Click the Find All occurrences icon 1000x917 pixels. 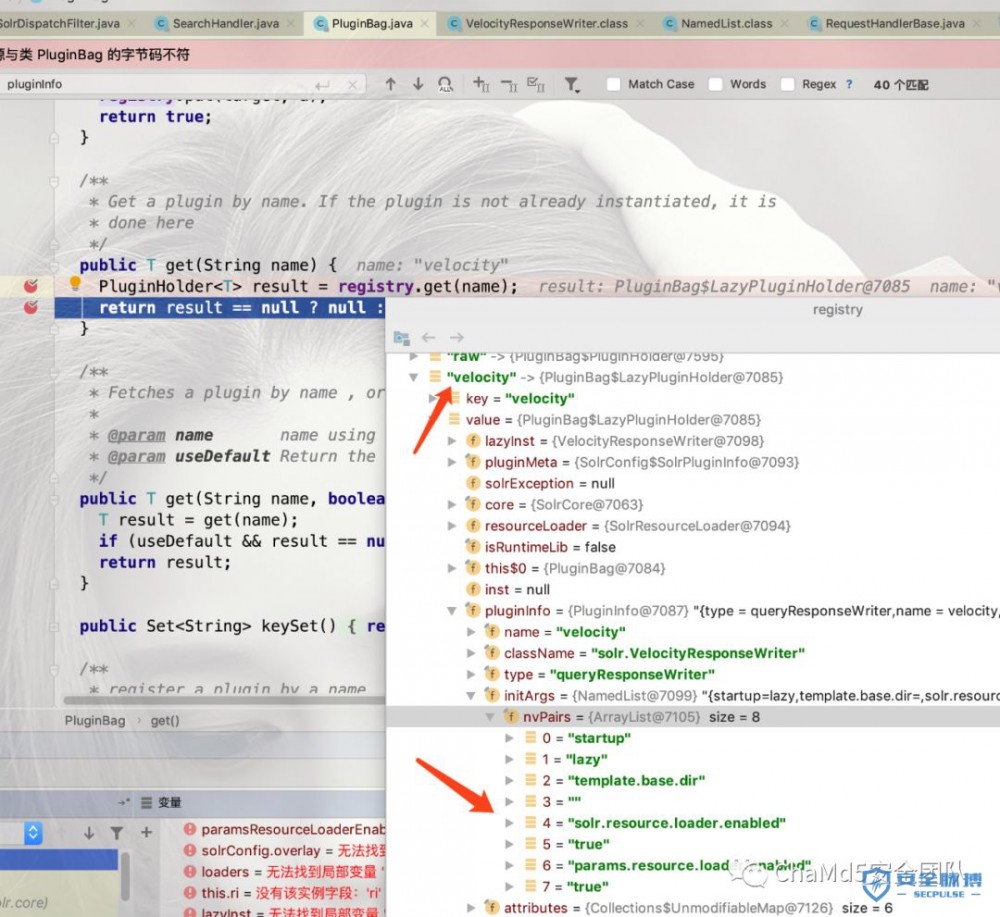point(446,84)
